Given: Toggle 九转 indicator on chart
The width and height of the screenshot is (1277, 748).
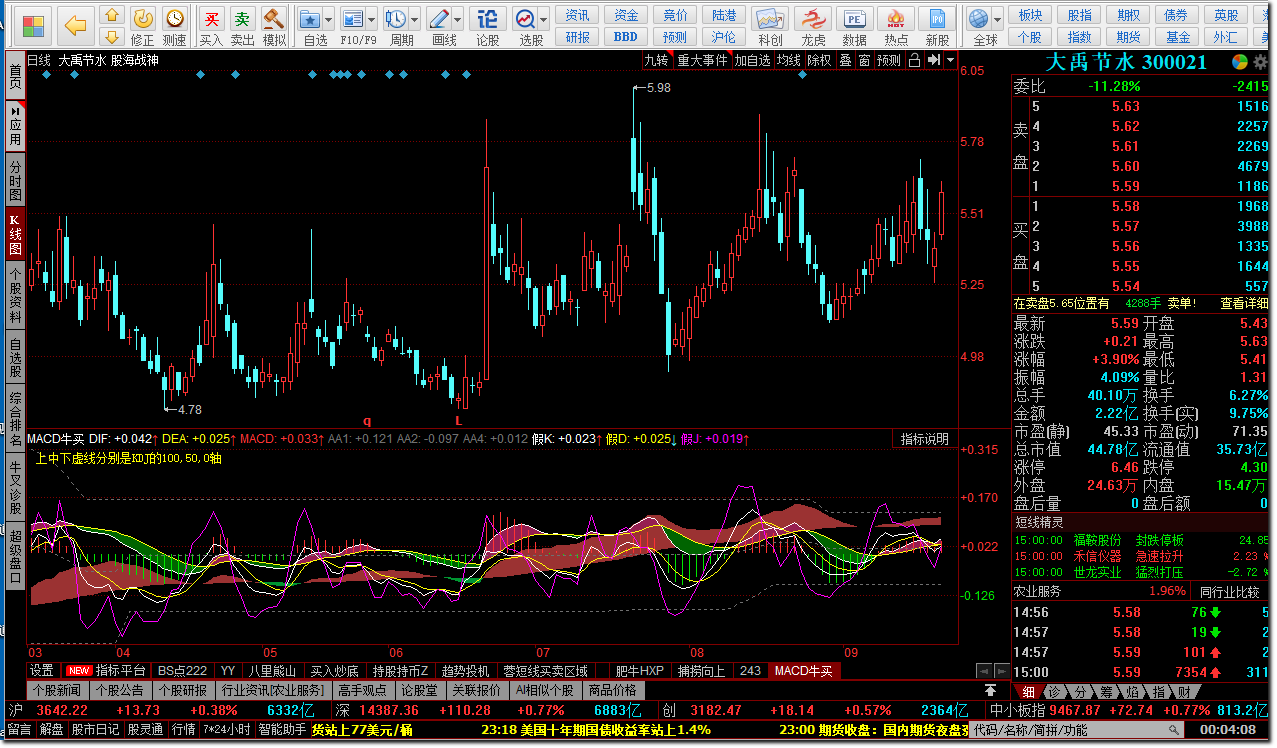Looking at the screenshot, I should (657, 60).
